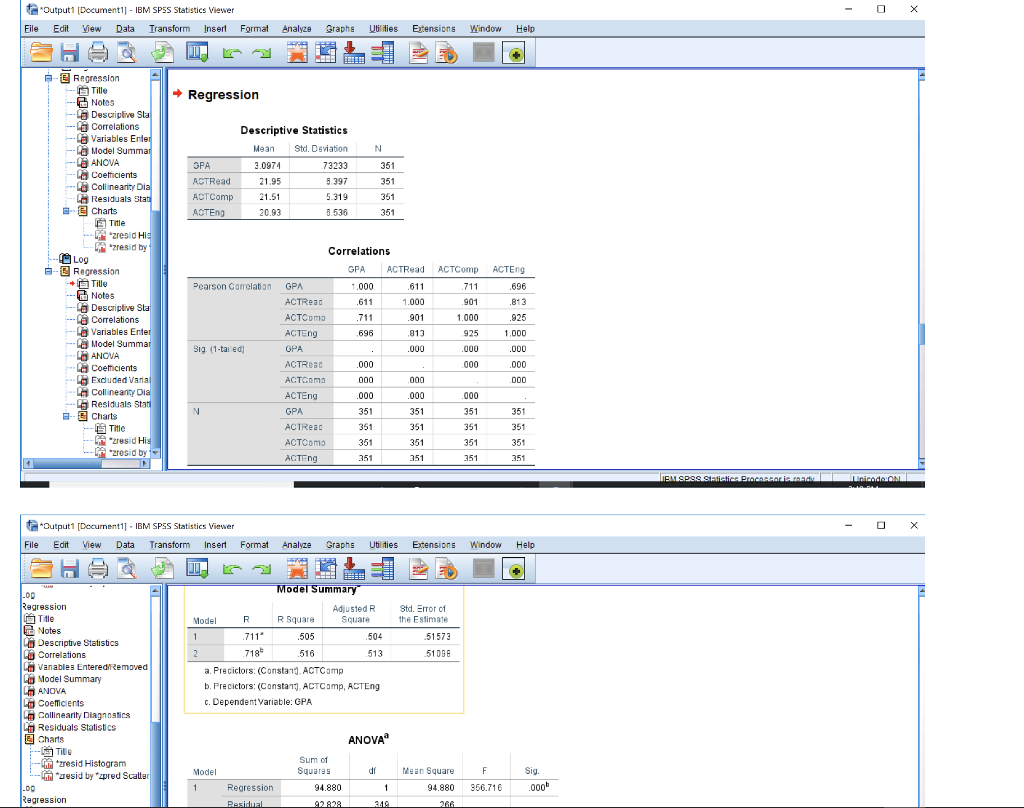This screenshot has width=1024, height=808.
Task: Open the Print Preview icon
Action: tap(125, 53)
